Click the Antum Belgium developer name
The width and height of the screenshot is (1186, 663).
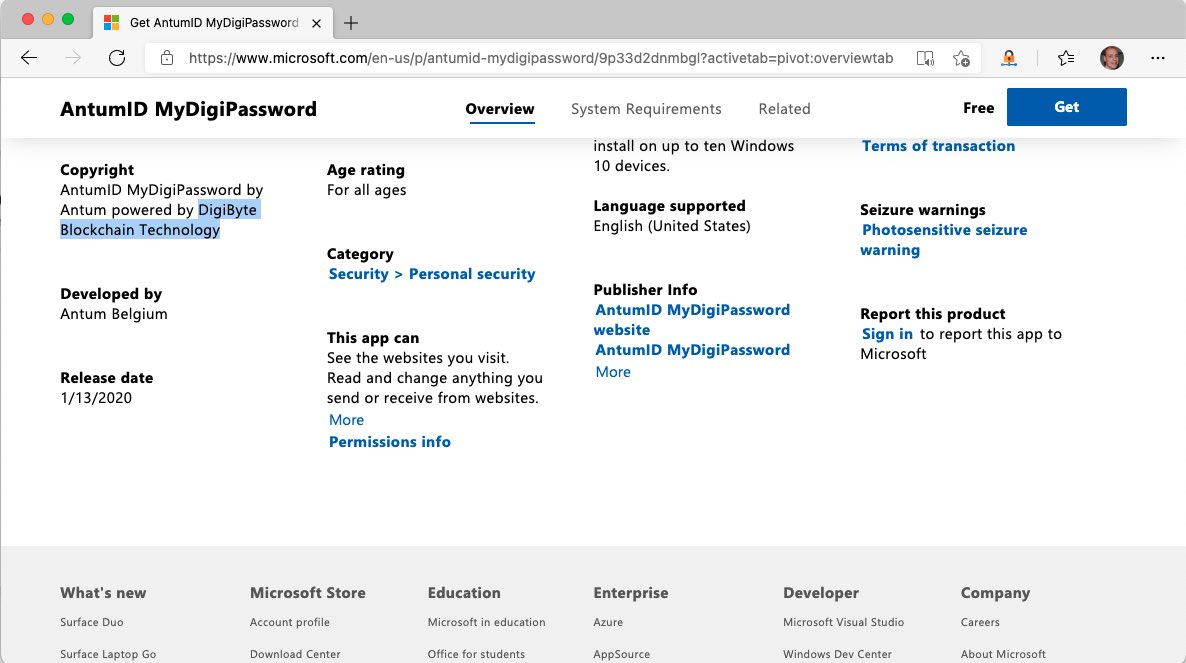113,314
